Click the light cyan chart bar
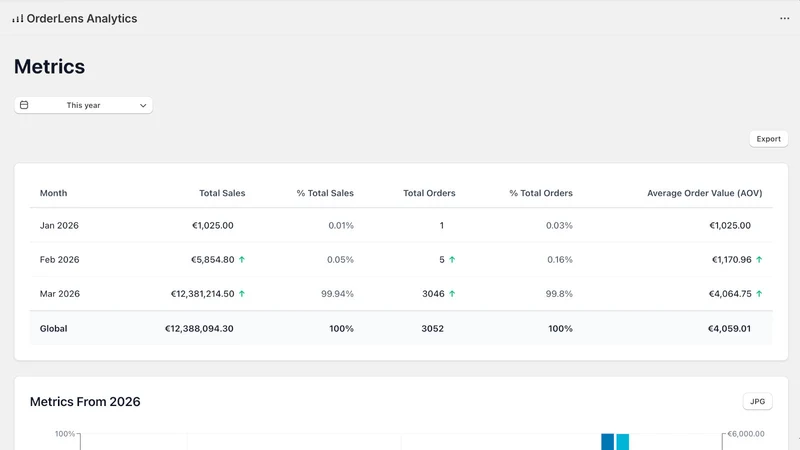800x450 pixels. click(622, 442)
